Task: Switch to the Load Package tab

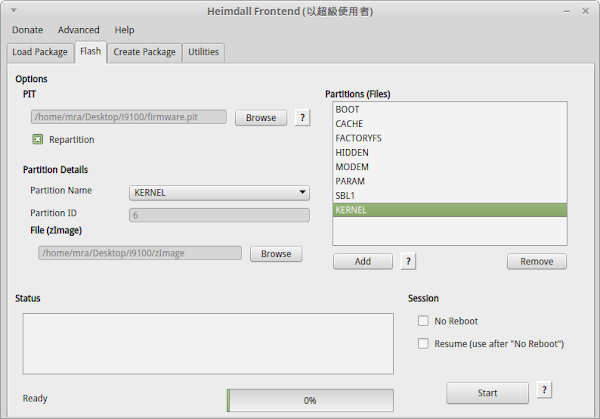Action: pos(40,52)
